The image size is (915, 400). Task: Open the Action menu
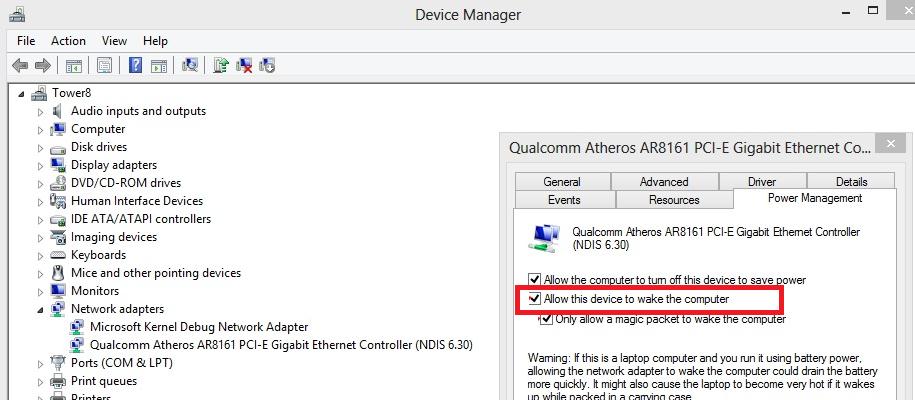tap(68, 41)
